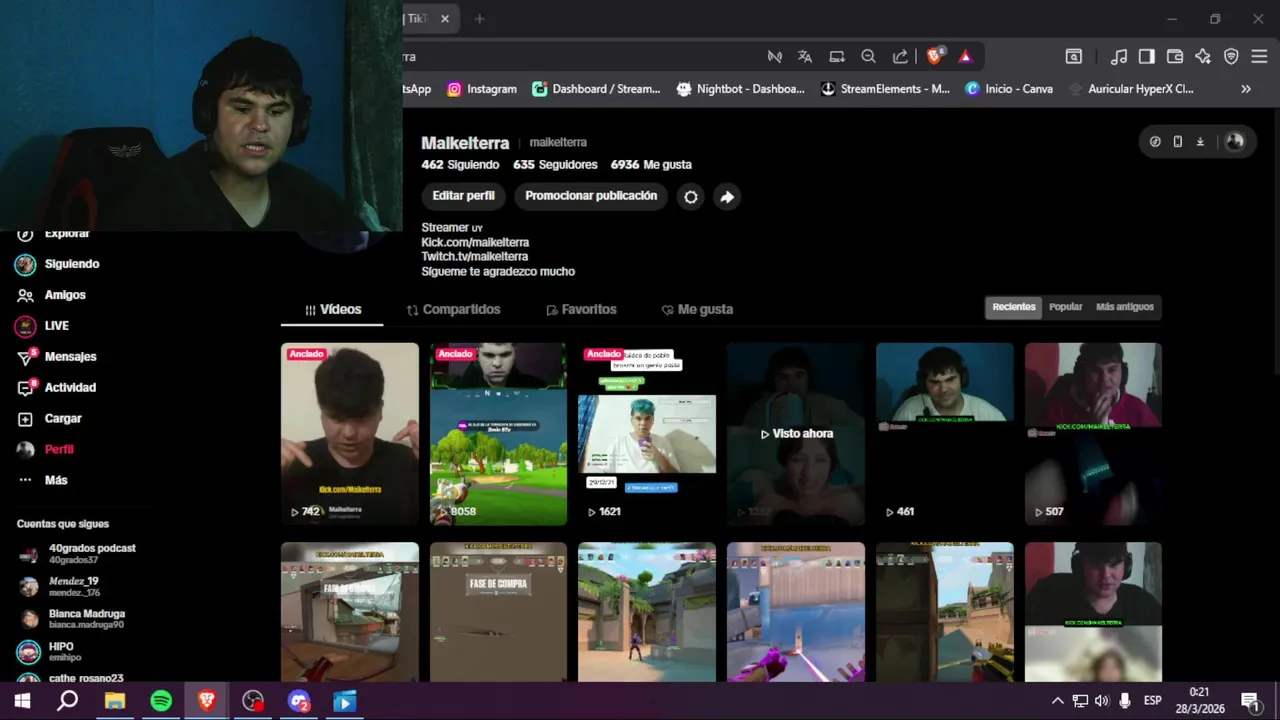Viewport: 1280px width, 720px height.
Task: Click the Brave VPN shield icon
Action: tap(1231, 57)
